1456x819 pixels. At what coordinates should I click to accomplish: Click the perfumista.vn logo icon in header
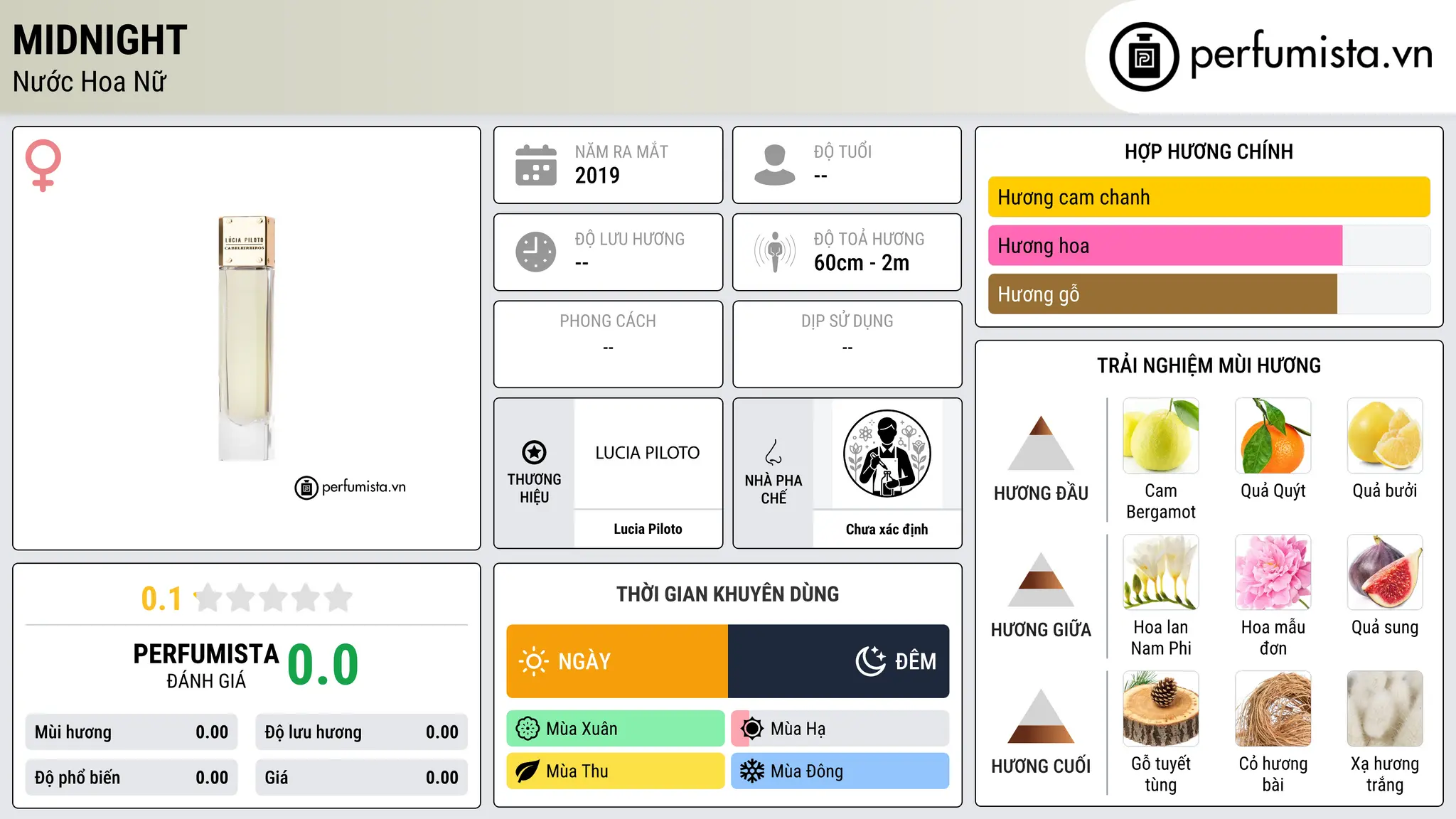(x=1144, y=57)
